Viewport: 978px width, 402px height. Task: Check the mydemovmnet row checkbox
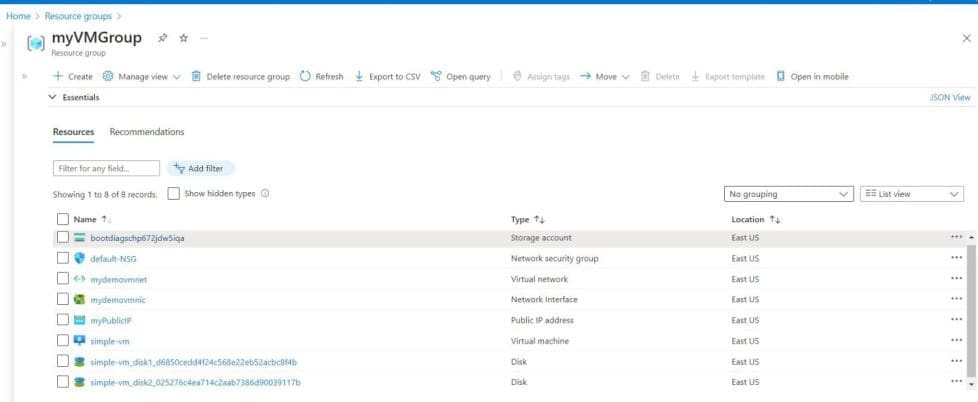click(62, 279)
